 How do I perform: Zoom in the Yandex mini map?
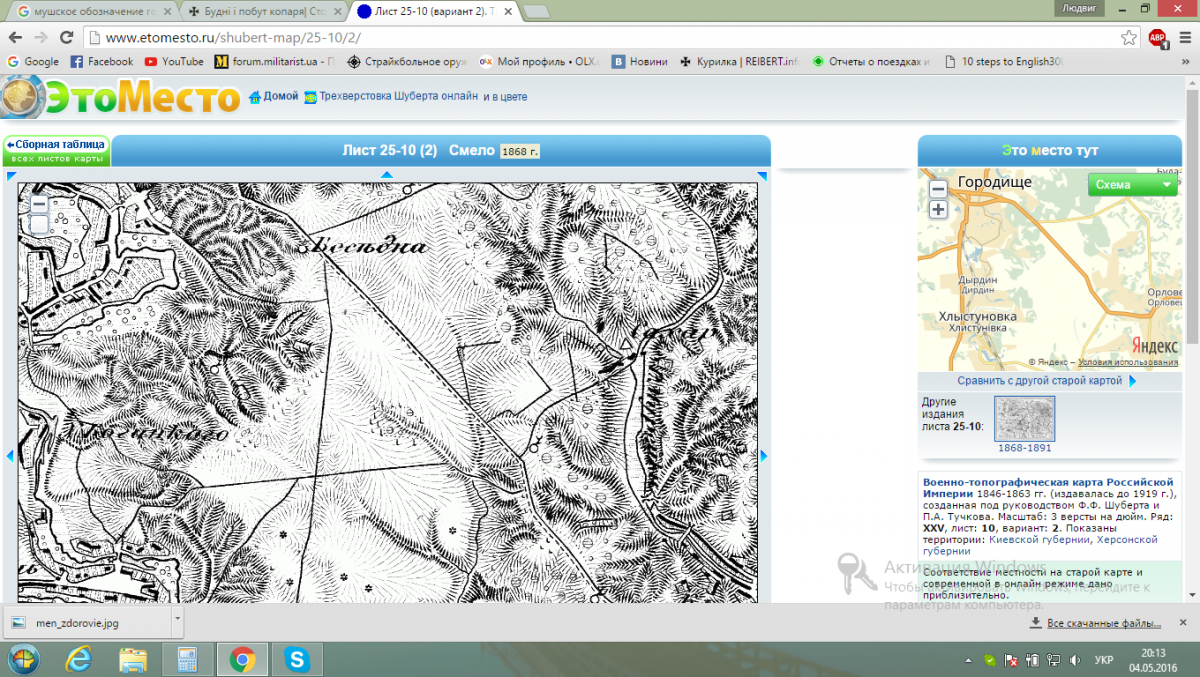coord(938,209)
